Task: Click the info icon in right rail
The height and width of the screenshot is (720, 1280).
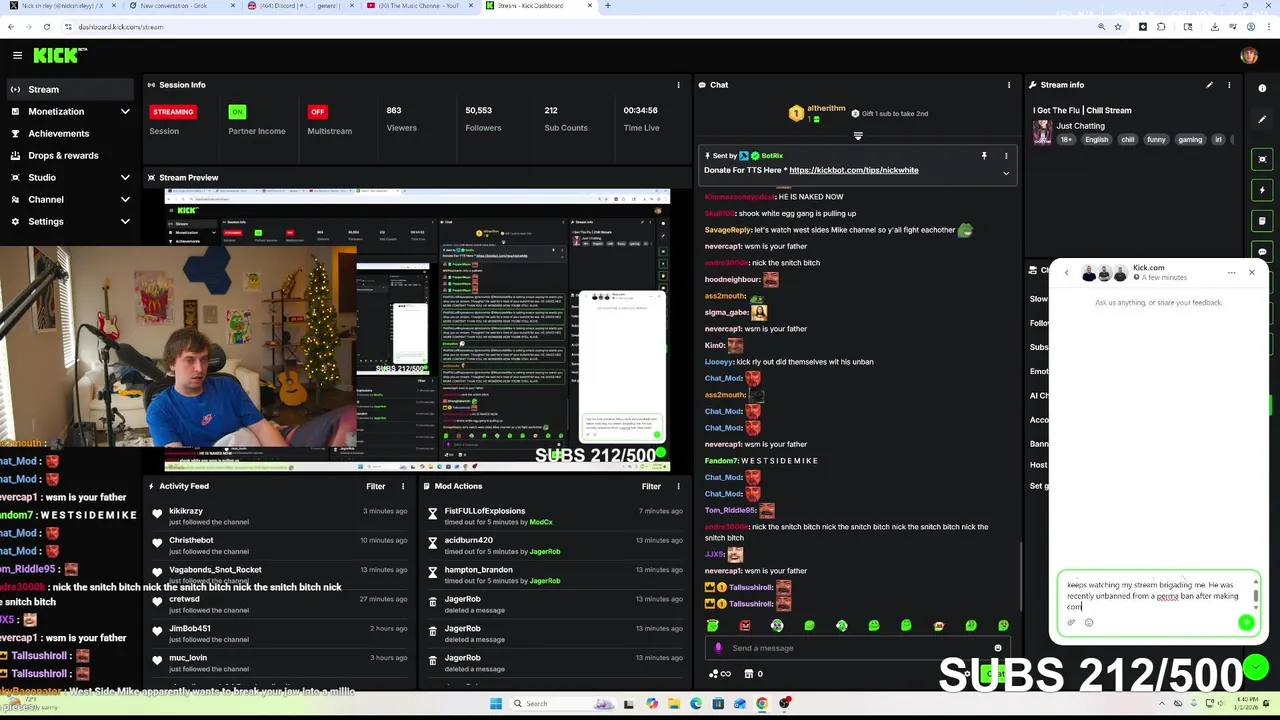Action: pyautogui.click(x=1262, y=89)
